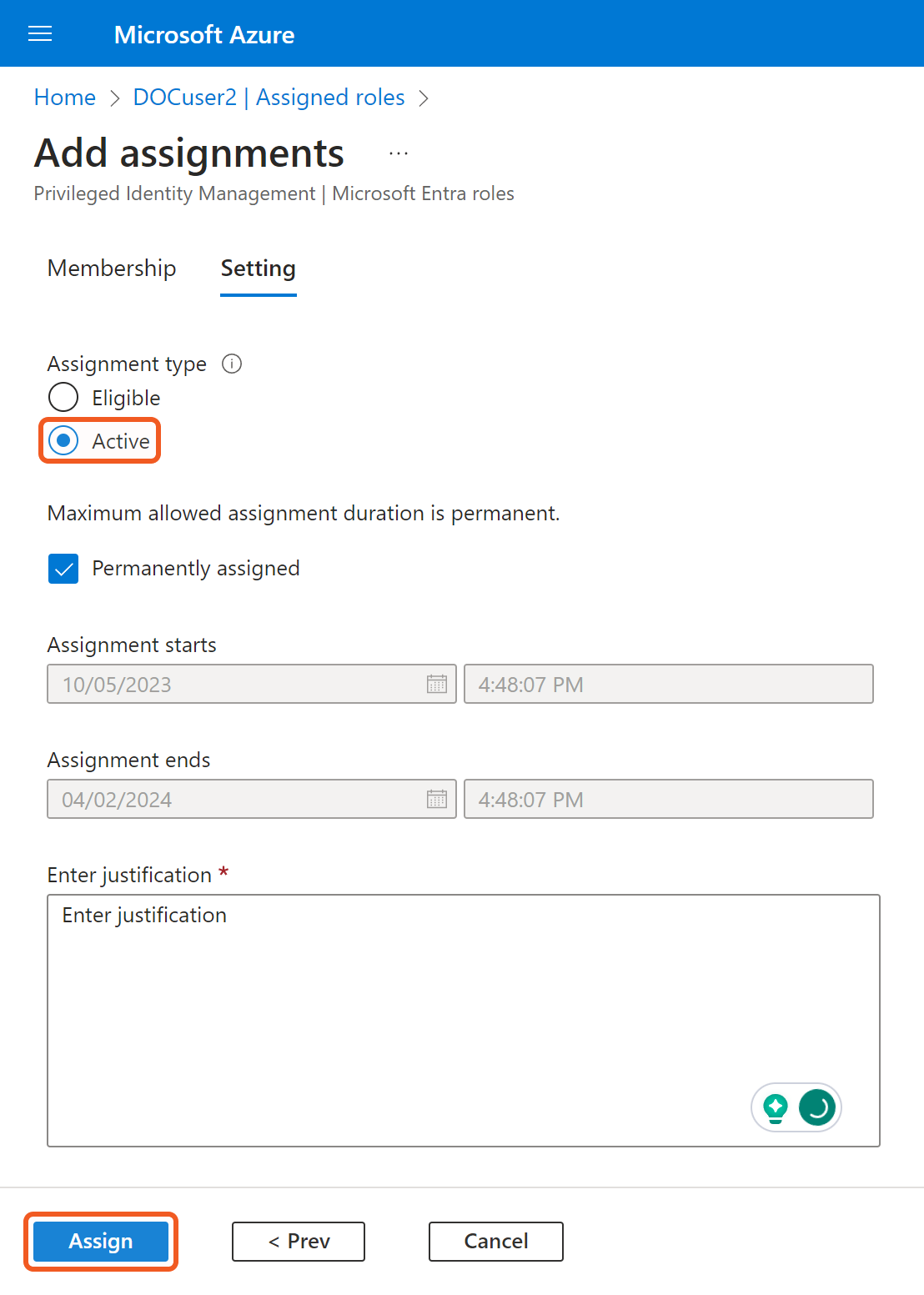Viewport: 924px width, 1295px height.
Task: Navigate to Home breadcrumb link
Action: coord(65,98)
